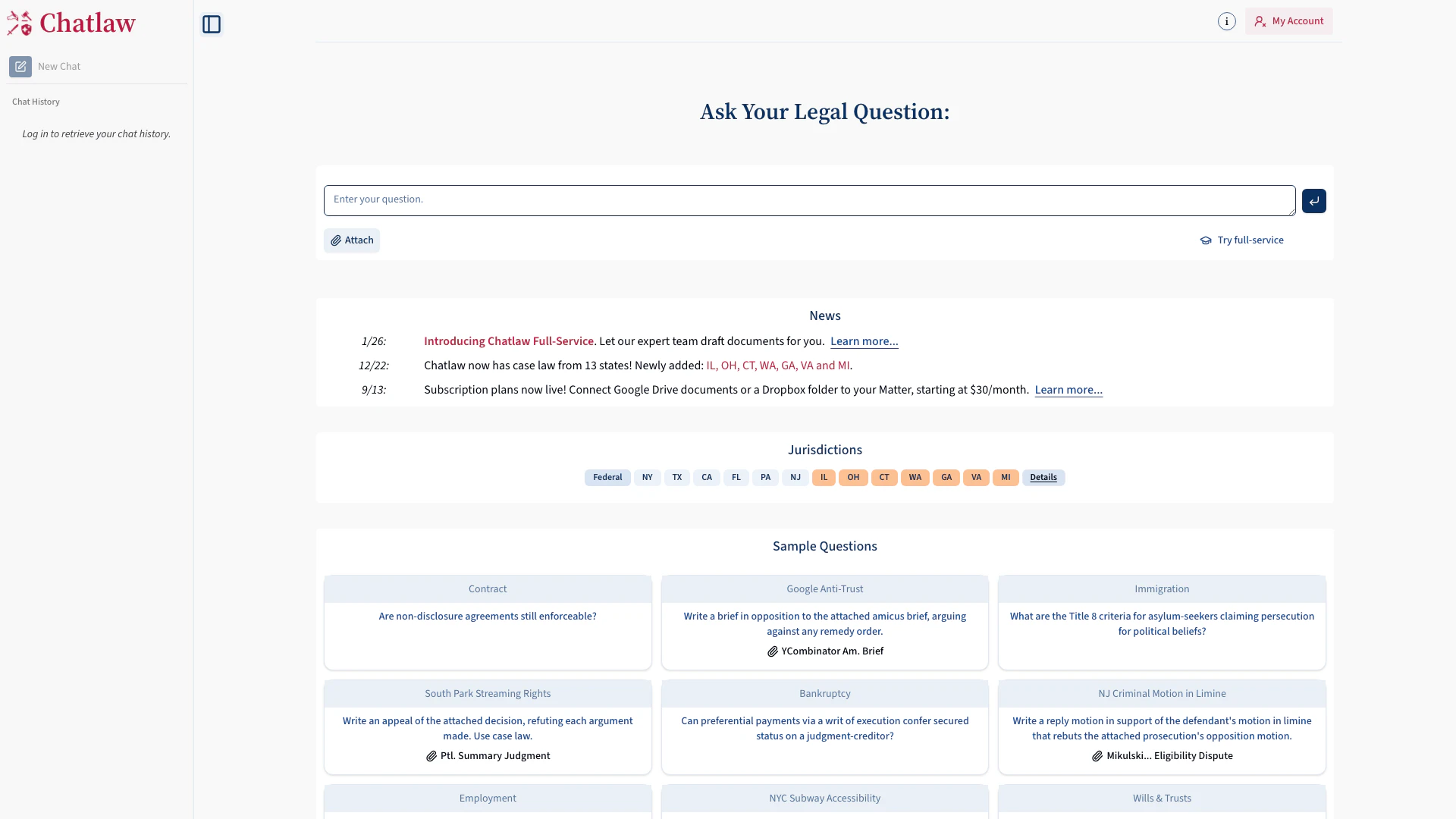
Task: Open YCombinator Am. Brief attachment
Action: 824,651
